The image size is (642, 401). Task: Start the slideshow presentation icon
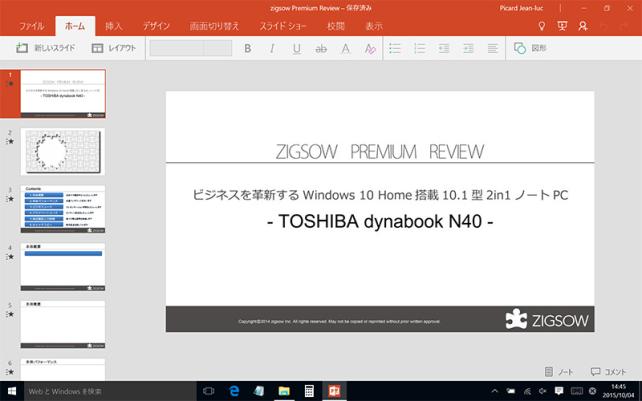tap(562, 26)
